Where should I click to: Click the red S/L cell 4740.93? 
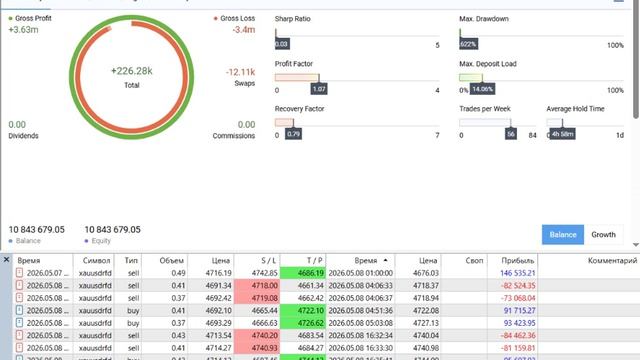click(x=257, y=348)
